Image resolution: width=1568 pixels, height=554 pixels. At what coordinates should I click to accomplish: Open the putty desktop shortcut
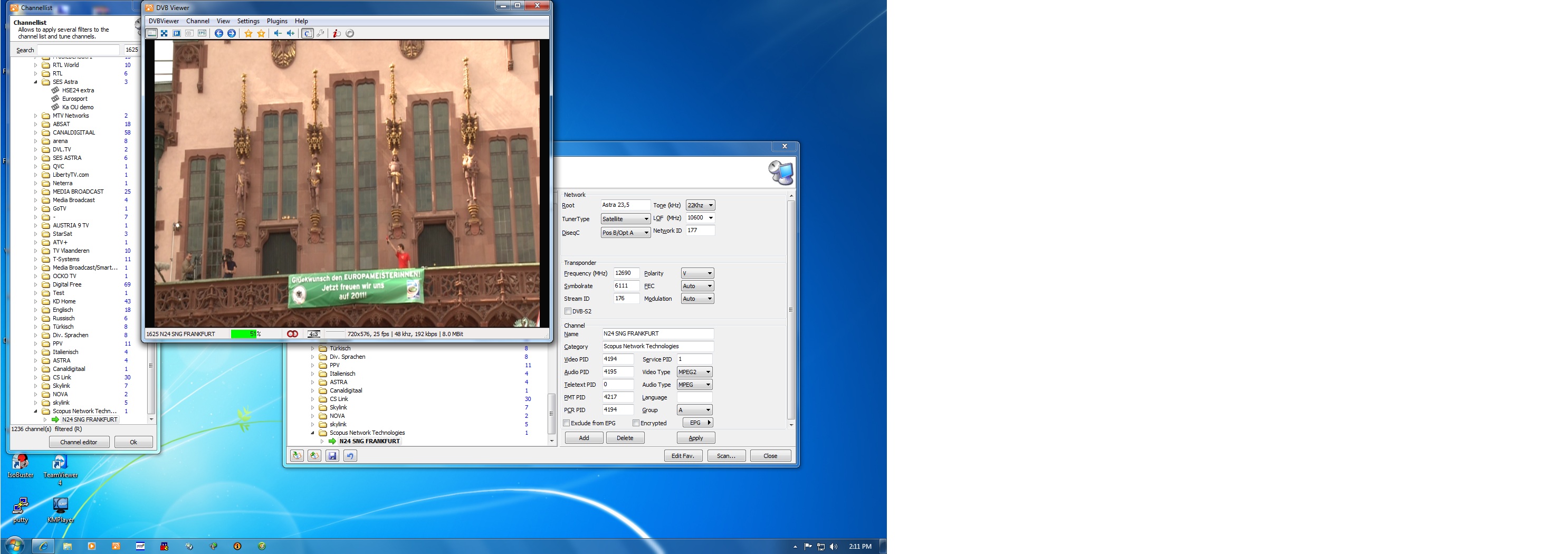[21, 510]
